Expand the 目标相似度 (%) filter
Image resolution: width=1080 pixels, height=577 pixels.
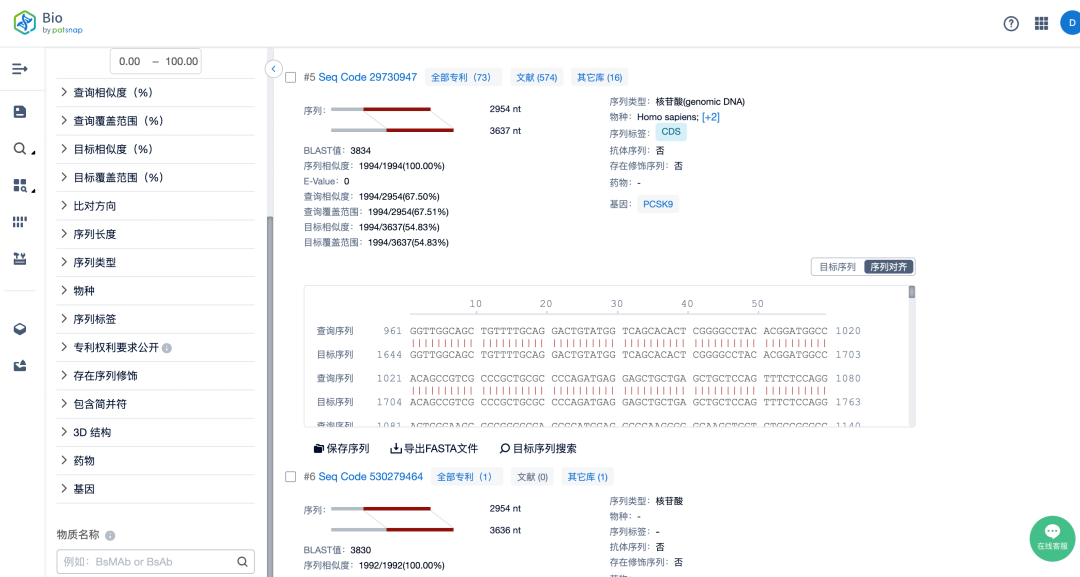[156, 149]
